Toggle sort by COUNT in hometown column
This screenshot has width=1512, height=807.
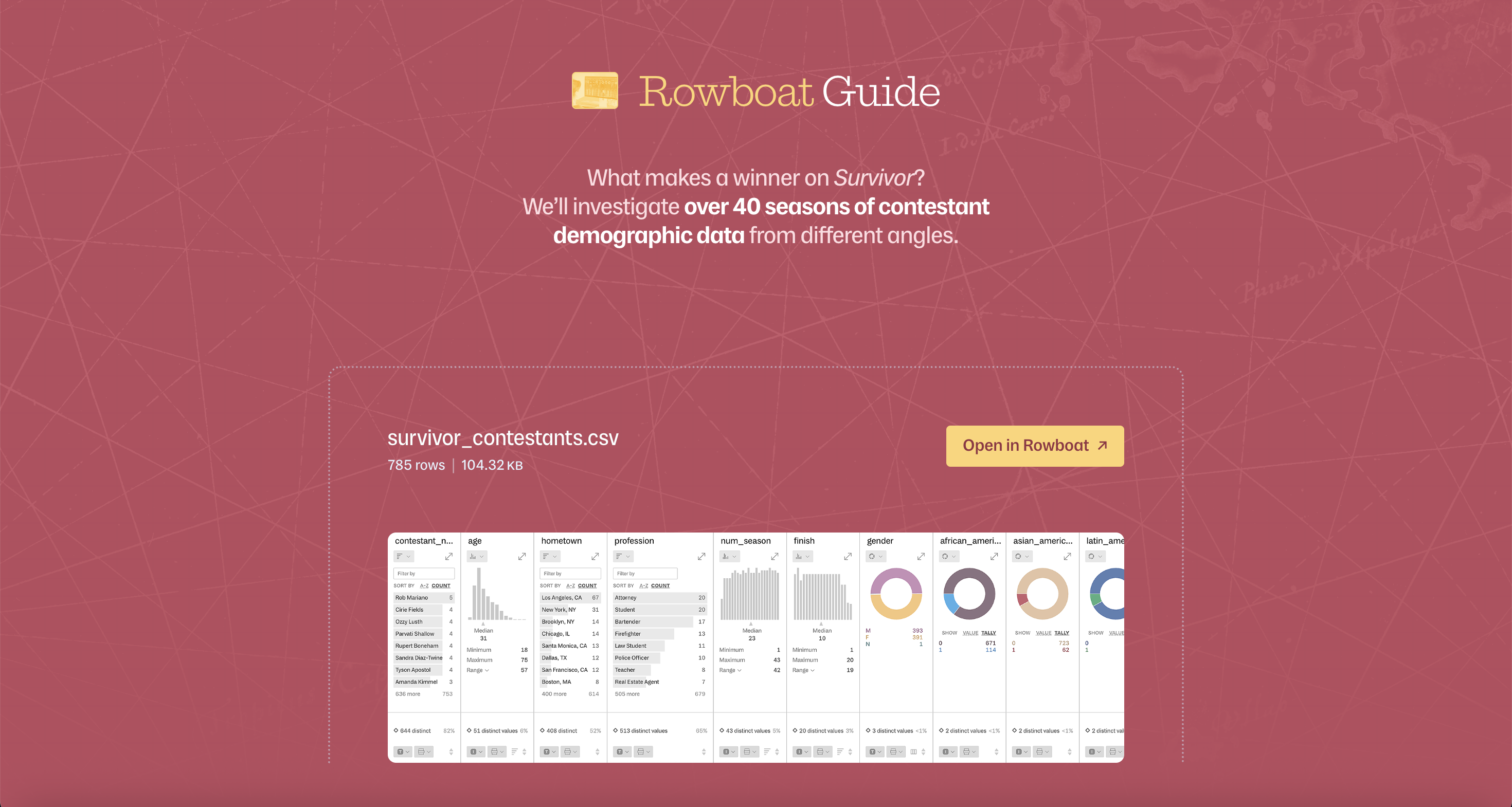pos(587,585)
